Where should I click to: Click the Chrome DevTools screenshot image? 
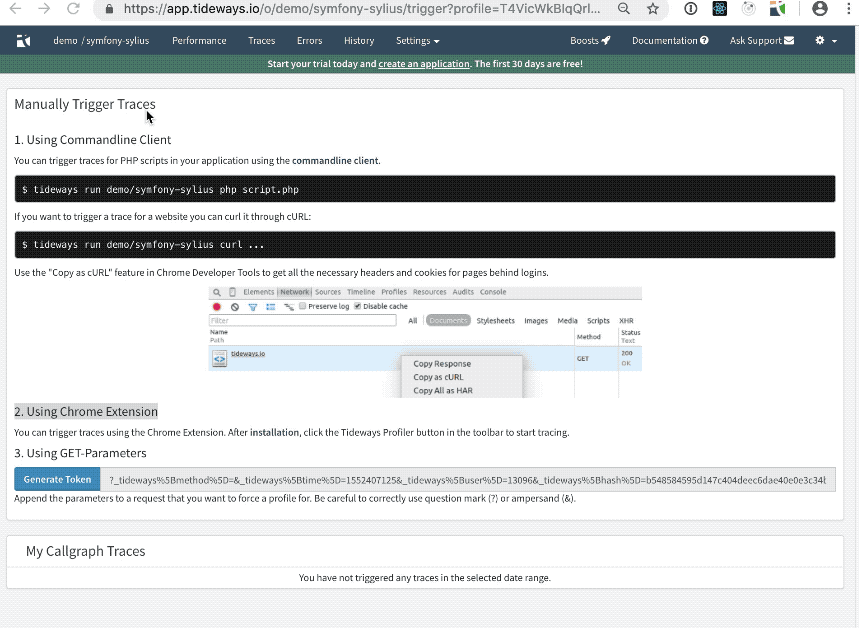pyautogui.click(x=425, y=342)
